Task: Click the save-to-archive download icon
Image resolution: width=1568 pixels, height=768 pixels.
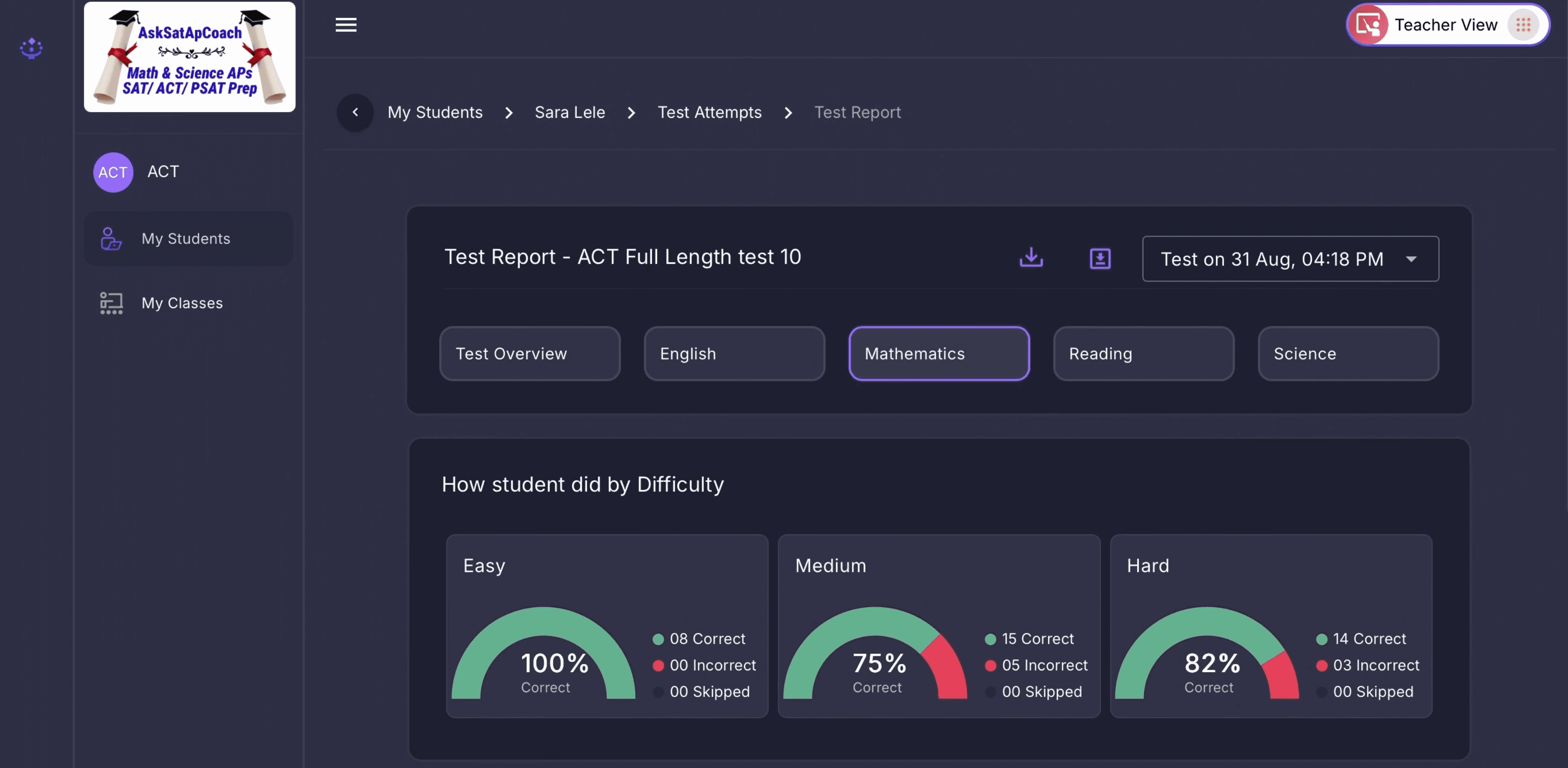Action: pyautogui.click(x=1099, y=258)
